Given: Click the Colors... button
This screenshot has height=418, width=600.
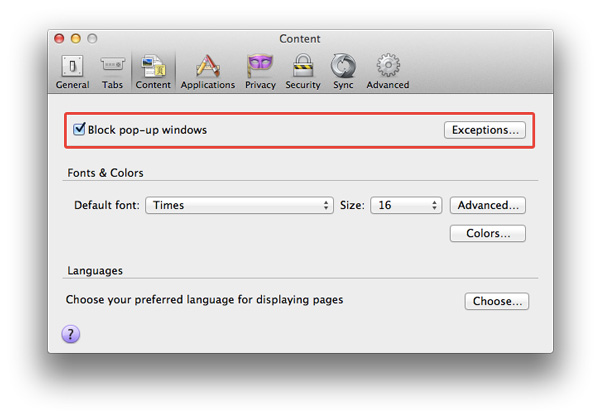Looking at the screenshot, I should 488,233.
